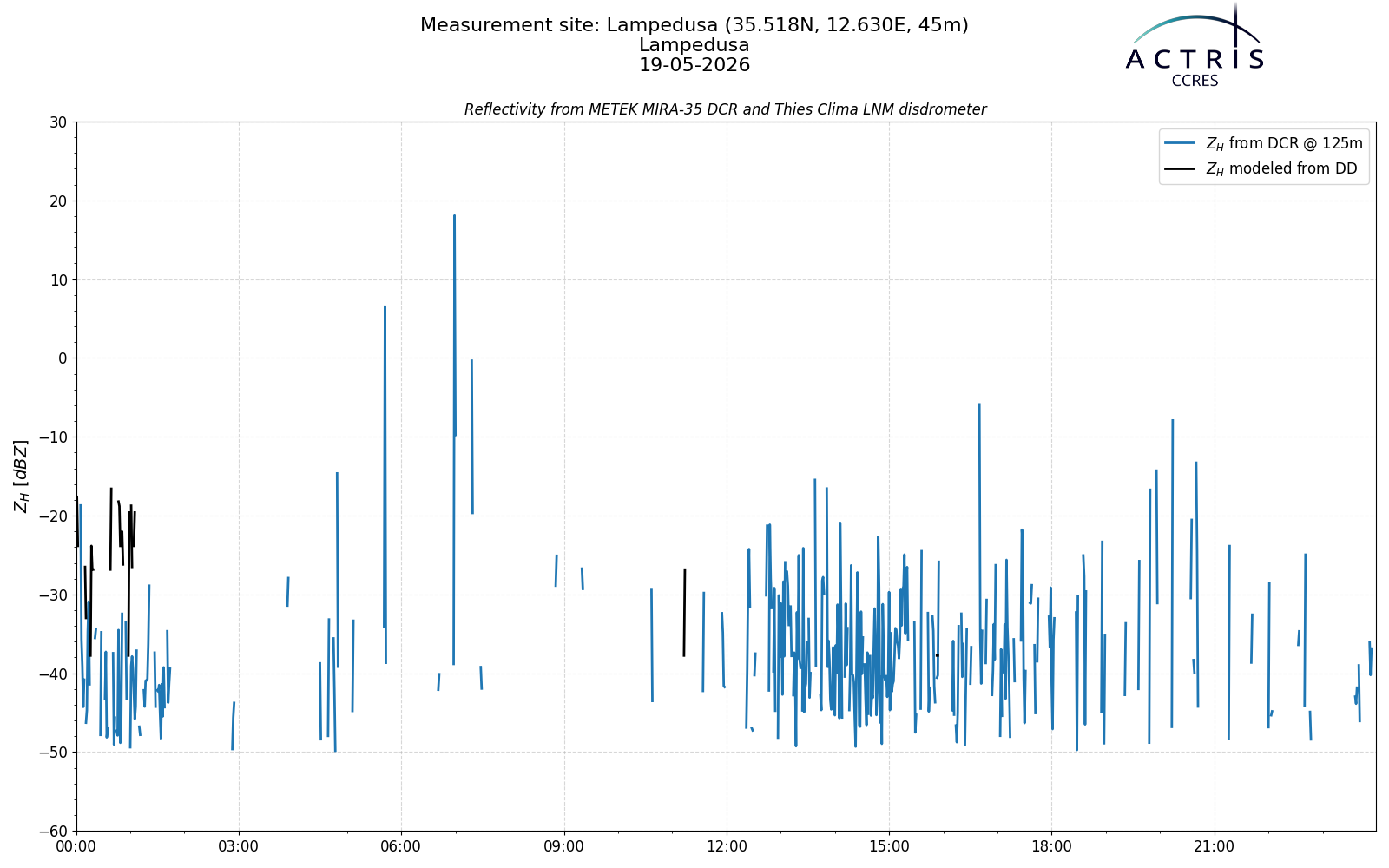Click the 'ZH [dBZ]' y-axis label
Screen dimensions: 1389x868
[x=21, y=476]
